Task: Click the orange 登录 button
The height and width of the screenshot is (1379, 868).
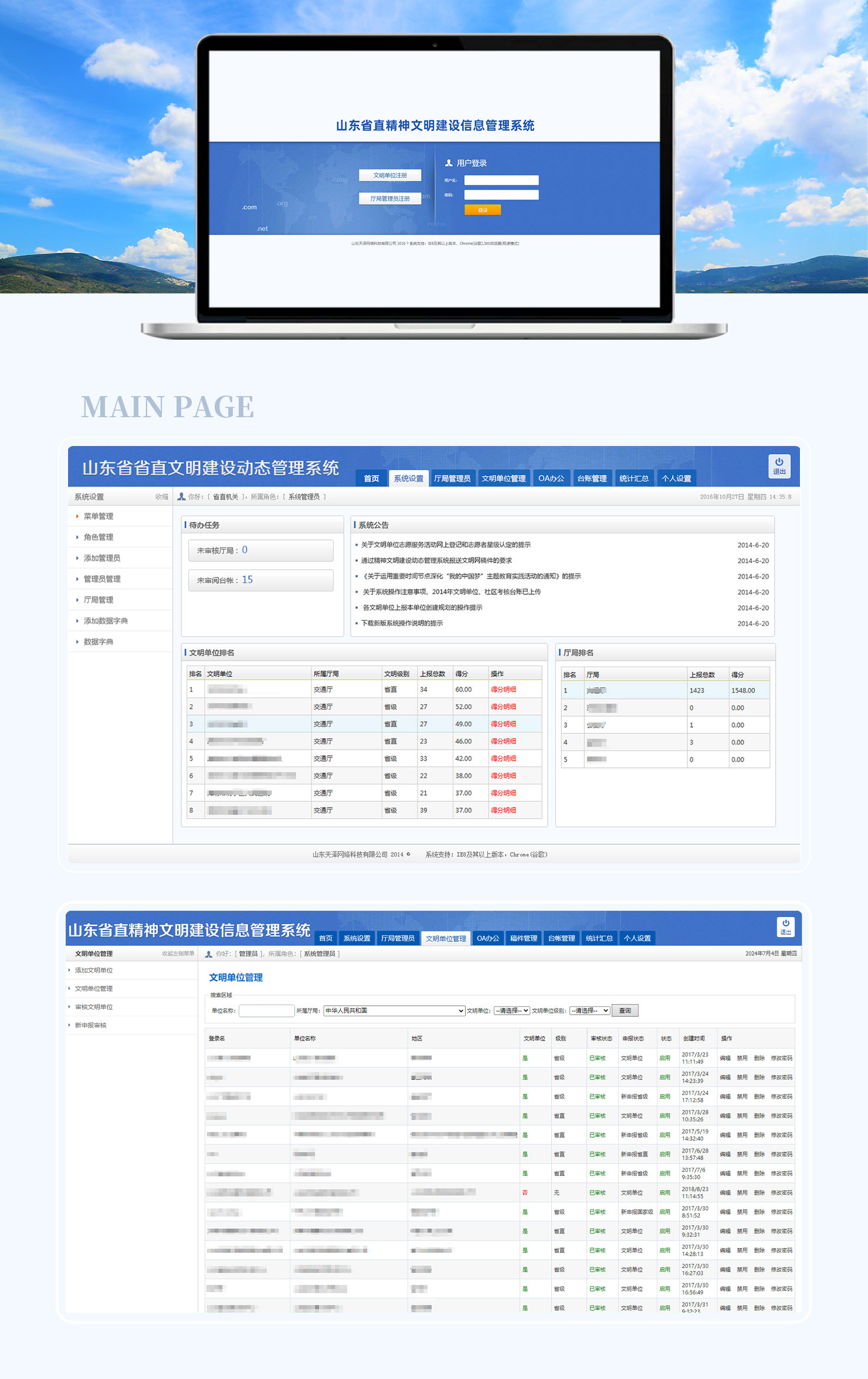Action: pyautogui.click(x=483, y=209)
